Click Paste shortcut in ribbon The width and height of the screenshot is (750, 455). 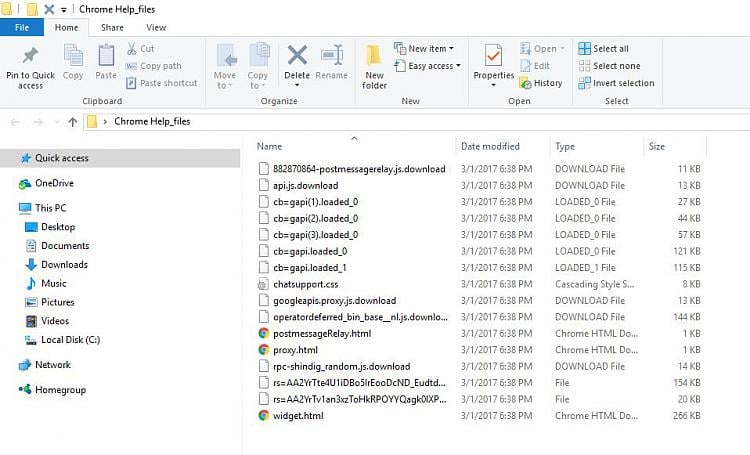pyautogui.click(x=162, y=83)
